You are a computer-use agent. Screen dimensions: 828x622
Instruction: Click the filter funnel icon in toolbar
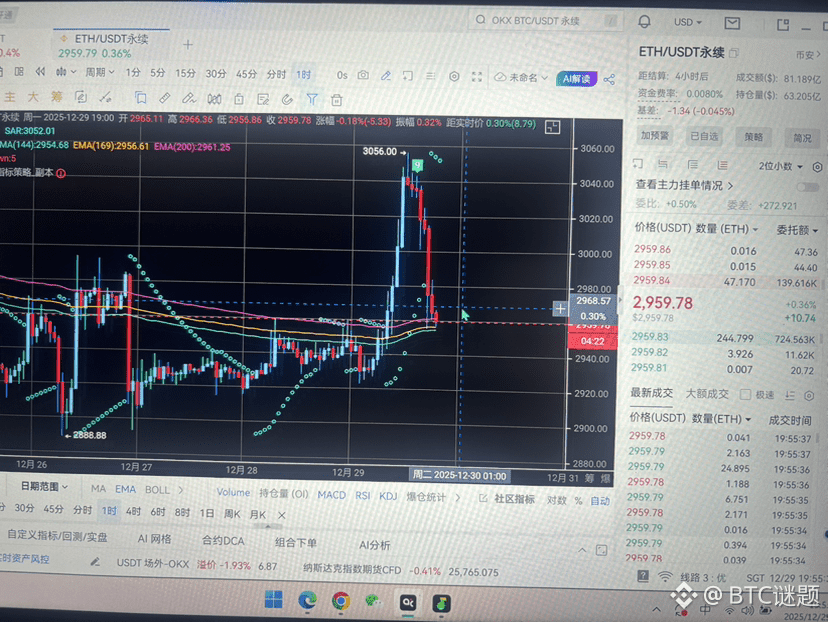pos(312,99)
